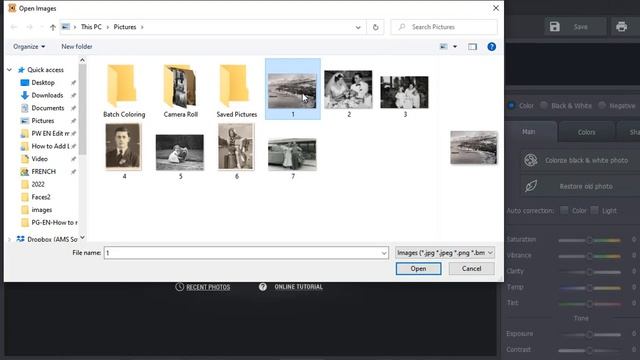Select Faces2 folder in sidebar
Viewport: 640px width, 360px height.
pyautogui.click(x=41, y=197)
